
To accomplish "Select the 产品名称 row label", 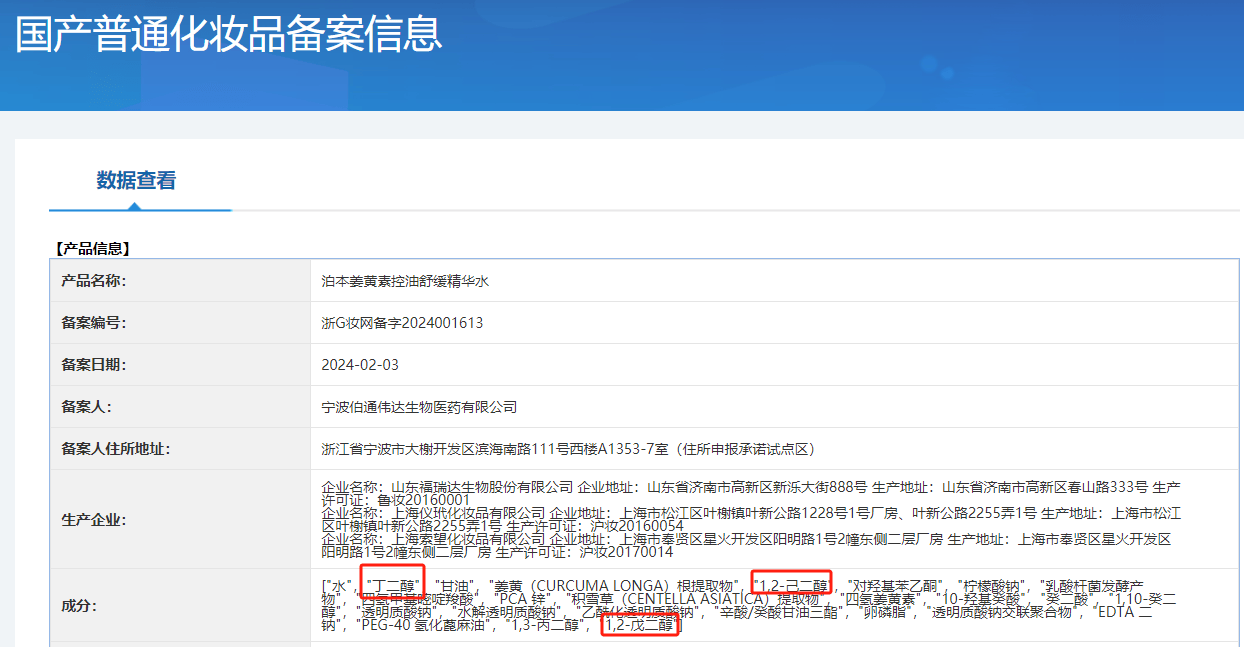I will pyautogui.click(x=94, y=281).
